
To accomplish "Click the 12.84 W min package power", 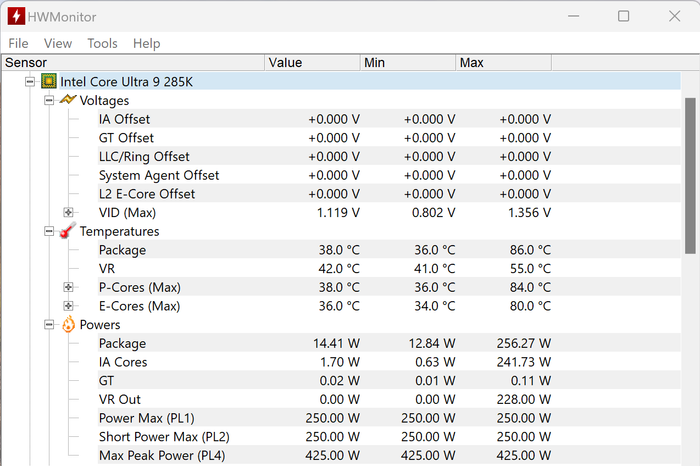I will 432,343.
